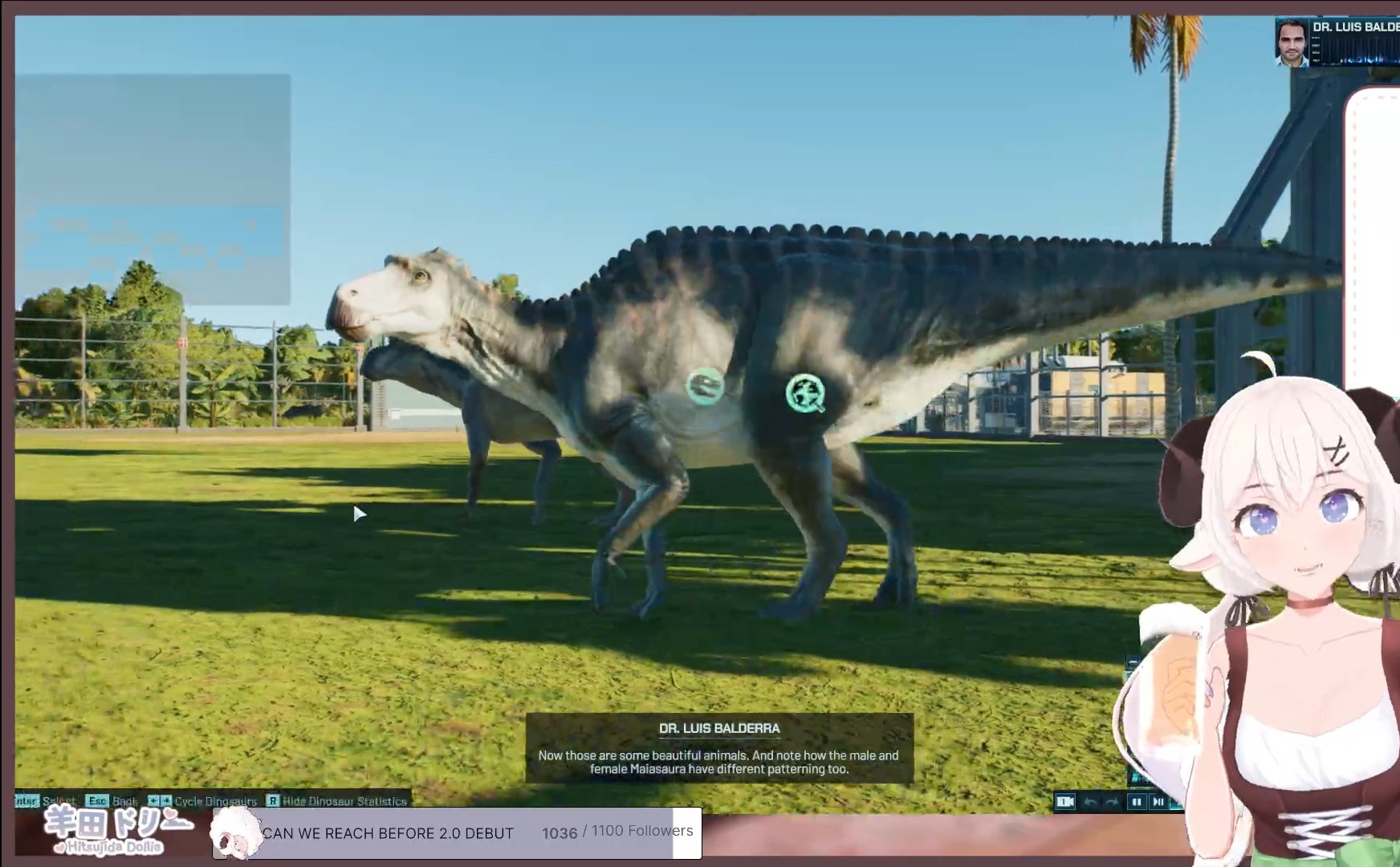Click the camera mode icon

point(1064,801)
